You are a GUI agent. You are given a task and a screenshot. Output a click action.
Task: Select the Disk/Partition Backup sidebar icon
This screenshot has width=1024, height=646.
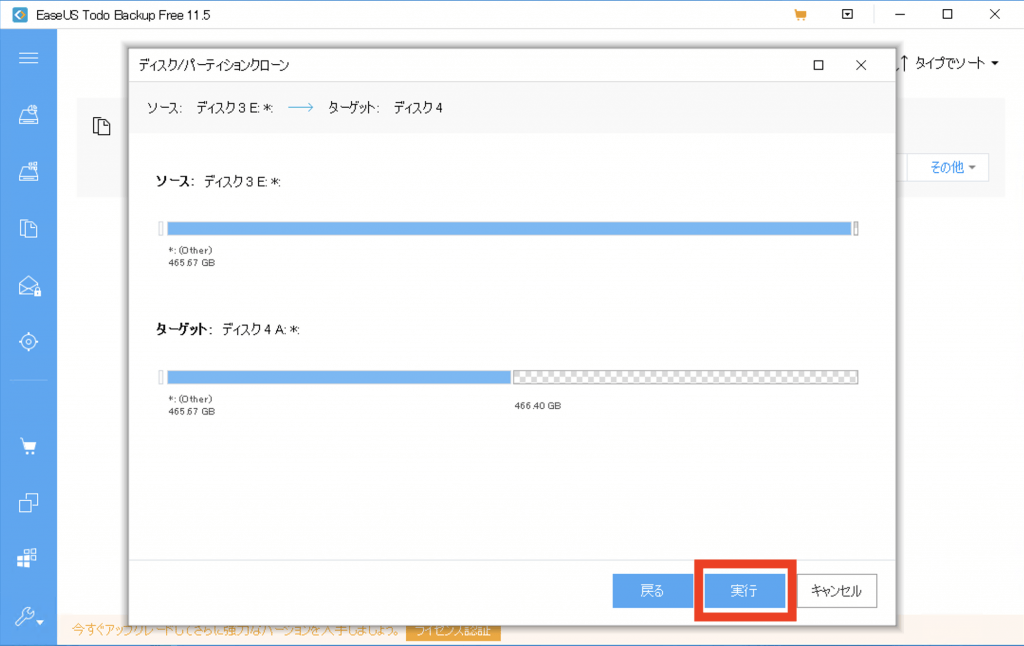(28, 115)
